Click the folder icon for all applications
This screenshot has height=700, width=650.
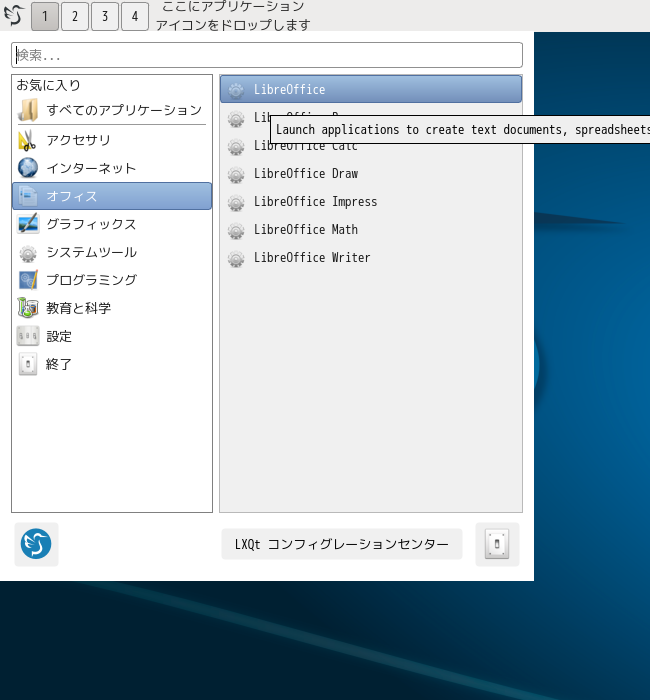pos(28,110)
